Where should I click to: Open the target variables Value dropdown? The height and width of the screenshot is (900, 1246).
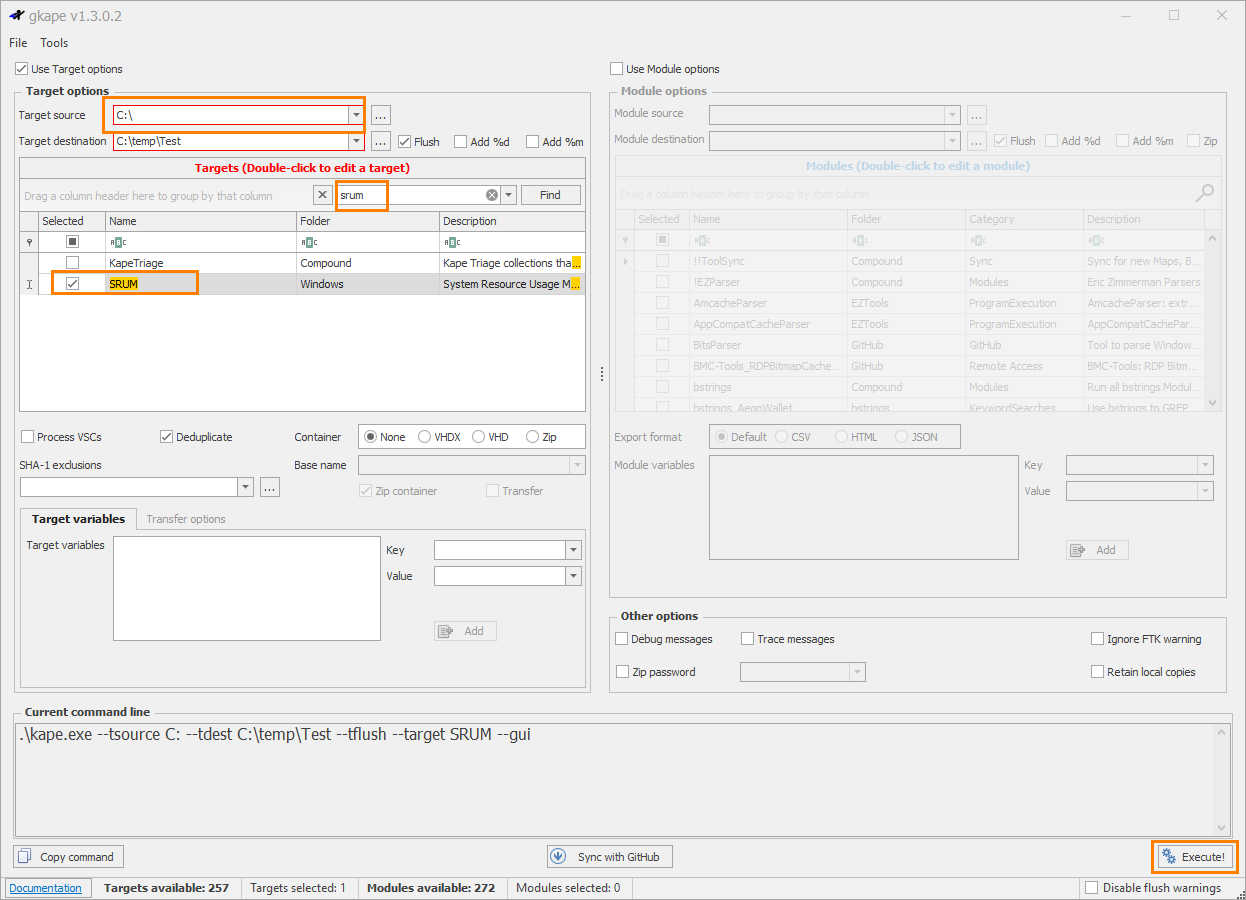click(x=573, y=576)
